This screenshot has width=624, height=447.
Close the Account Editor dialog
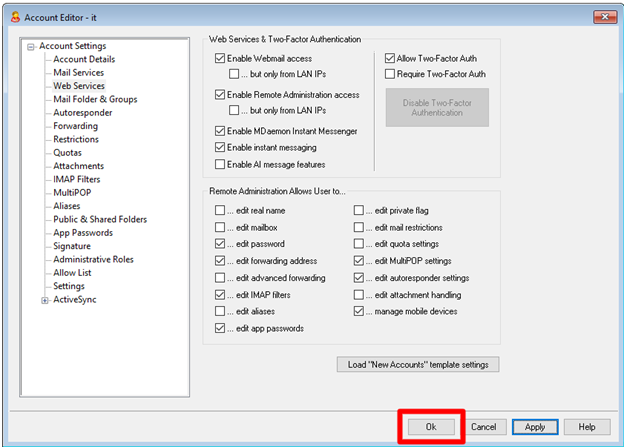(x=603, y=14)
